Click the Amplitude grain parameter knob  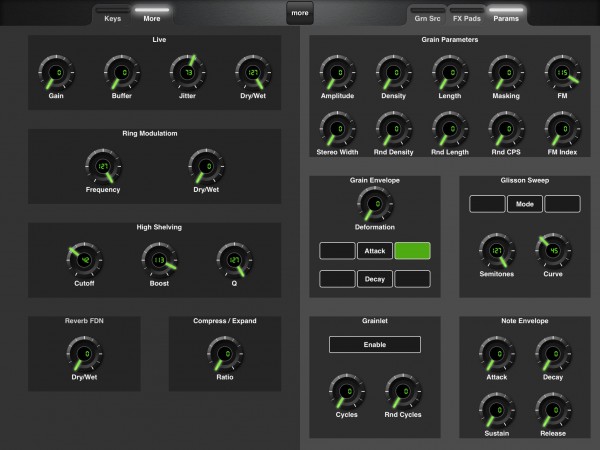[338, 73]
